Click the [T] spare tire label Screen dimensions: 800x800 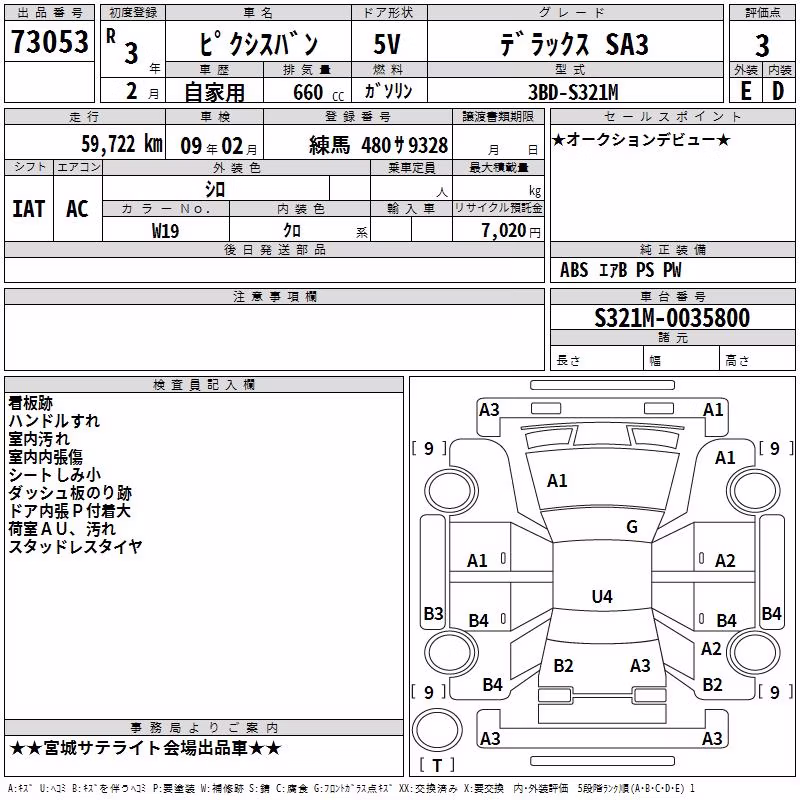(437, 765)
